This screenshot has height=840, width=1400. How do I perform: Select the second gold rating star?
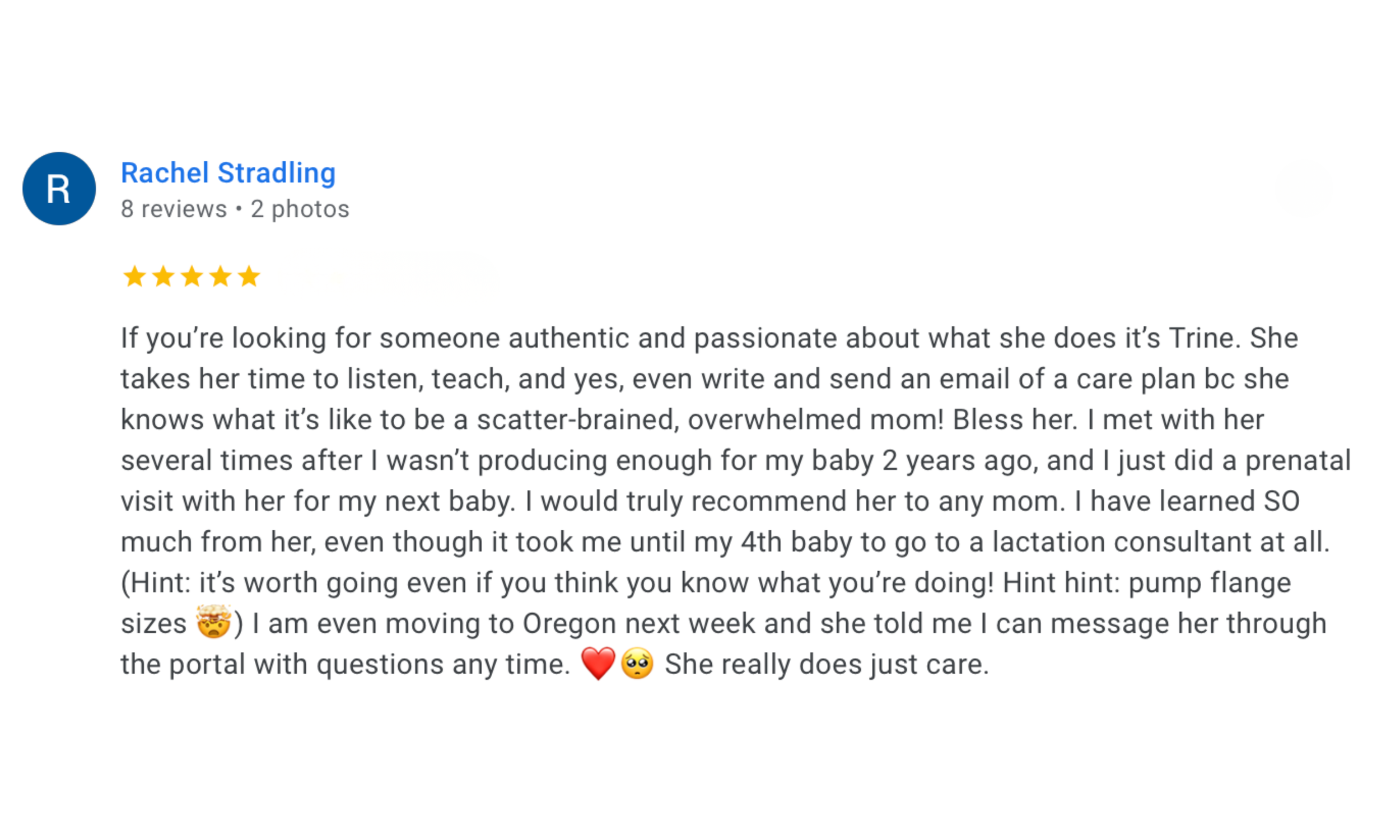163,276
